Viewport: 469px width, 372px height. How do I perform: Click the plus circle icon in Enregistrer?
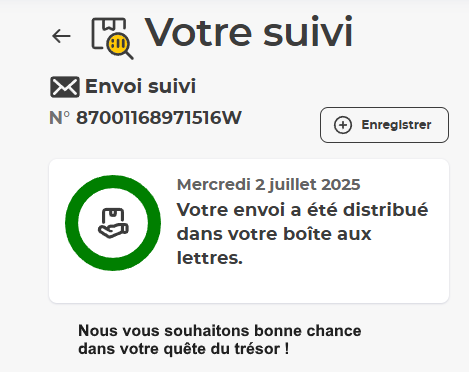(x=343, y=125)
